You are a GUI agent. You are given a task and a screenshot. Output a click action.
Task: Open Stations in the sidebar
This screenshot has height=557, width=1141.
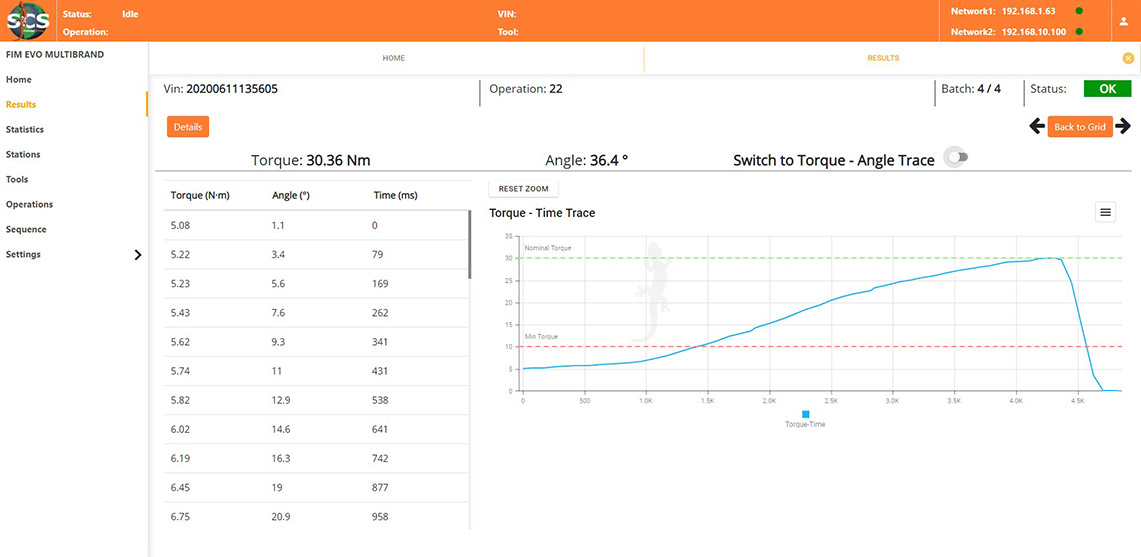click(23, 154)
